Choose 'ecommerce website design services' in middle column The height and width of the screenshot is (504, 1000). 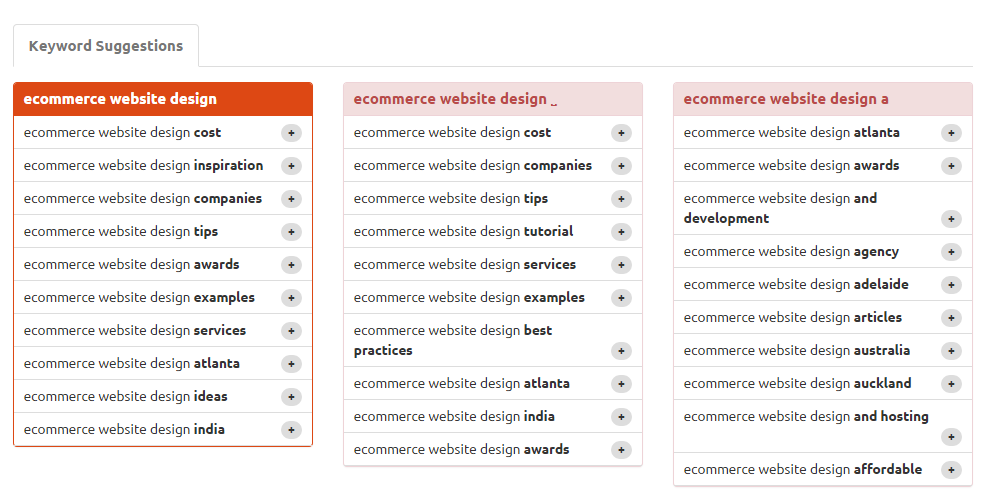tap(464, 264)
